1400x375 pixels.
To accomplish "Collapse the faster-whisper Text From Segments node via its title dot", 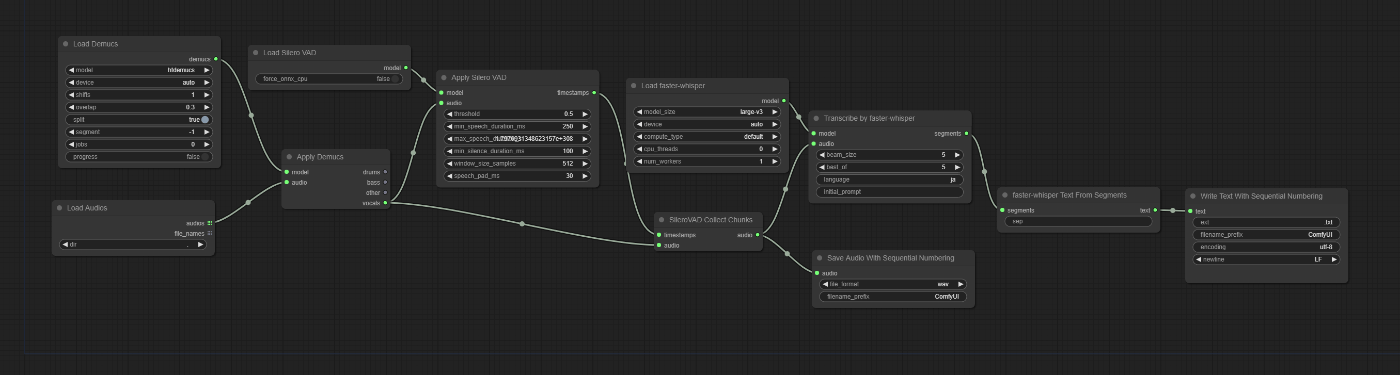I will pos(1005,195).
